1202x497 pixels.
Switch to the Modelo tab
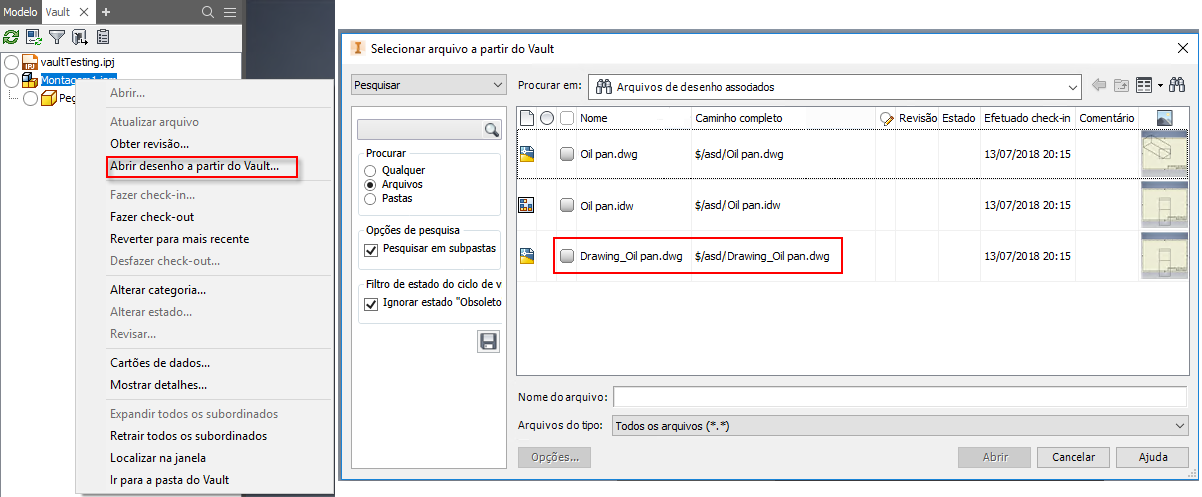click(21, 12)
